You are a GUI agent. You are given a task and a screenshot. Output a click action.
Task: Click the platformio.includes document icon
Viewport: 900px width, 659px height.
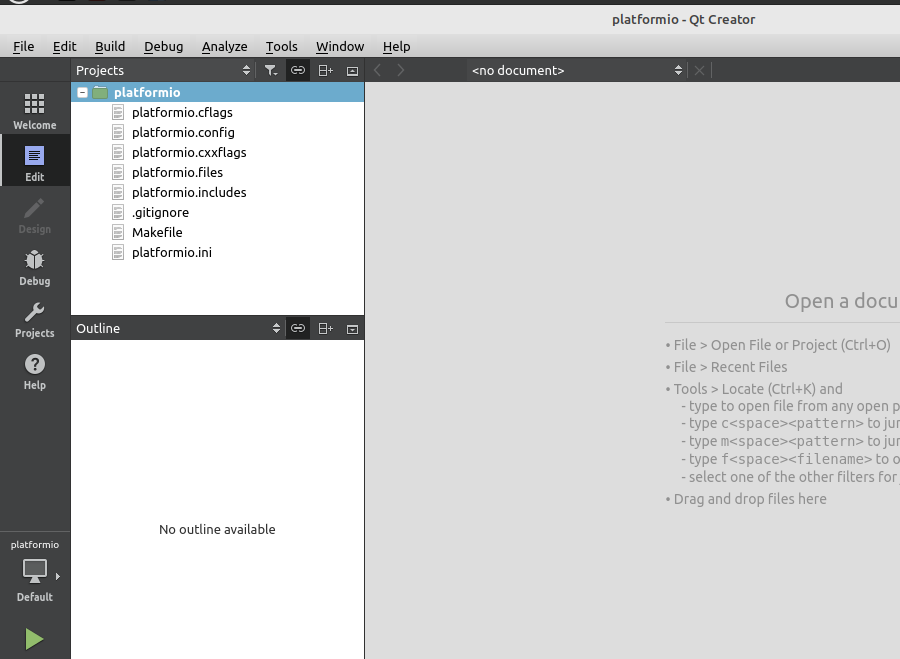pyautogui.click(x=118, y=193)
